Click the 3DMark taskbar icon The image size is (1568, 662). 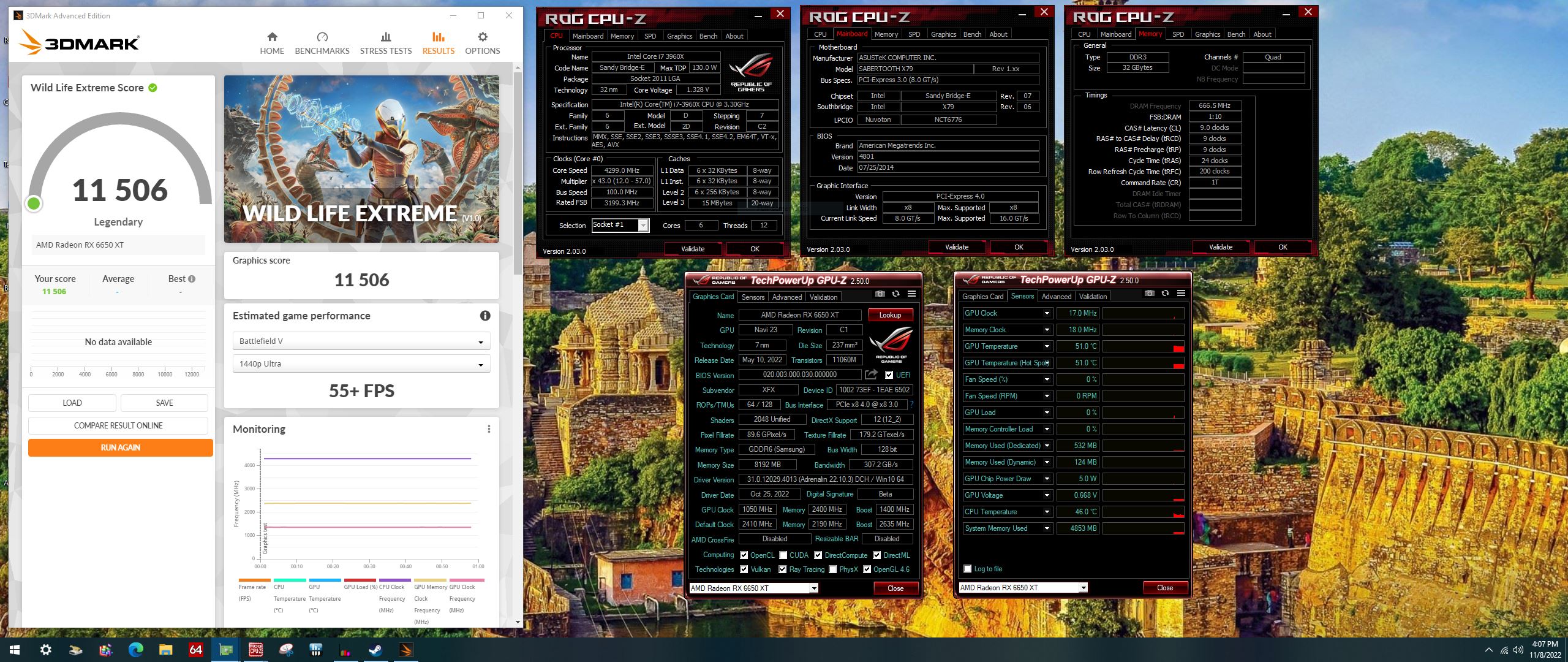(x=405, y=650)
